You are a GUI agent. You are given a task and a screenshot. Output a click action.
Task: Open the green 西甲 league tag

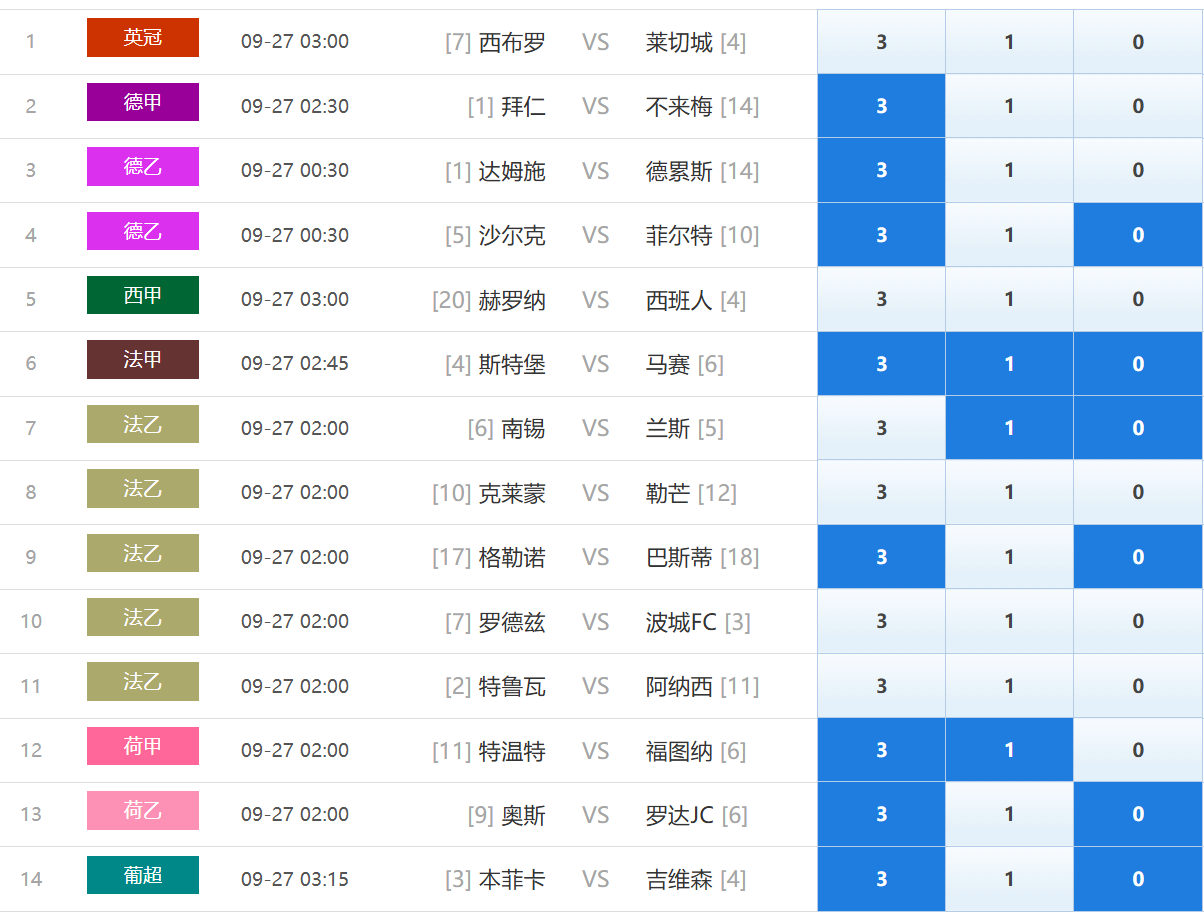[143, 295]
